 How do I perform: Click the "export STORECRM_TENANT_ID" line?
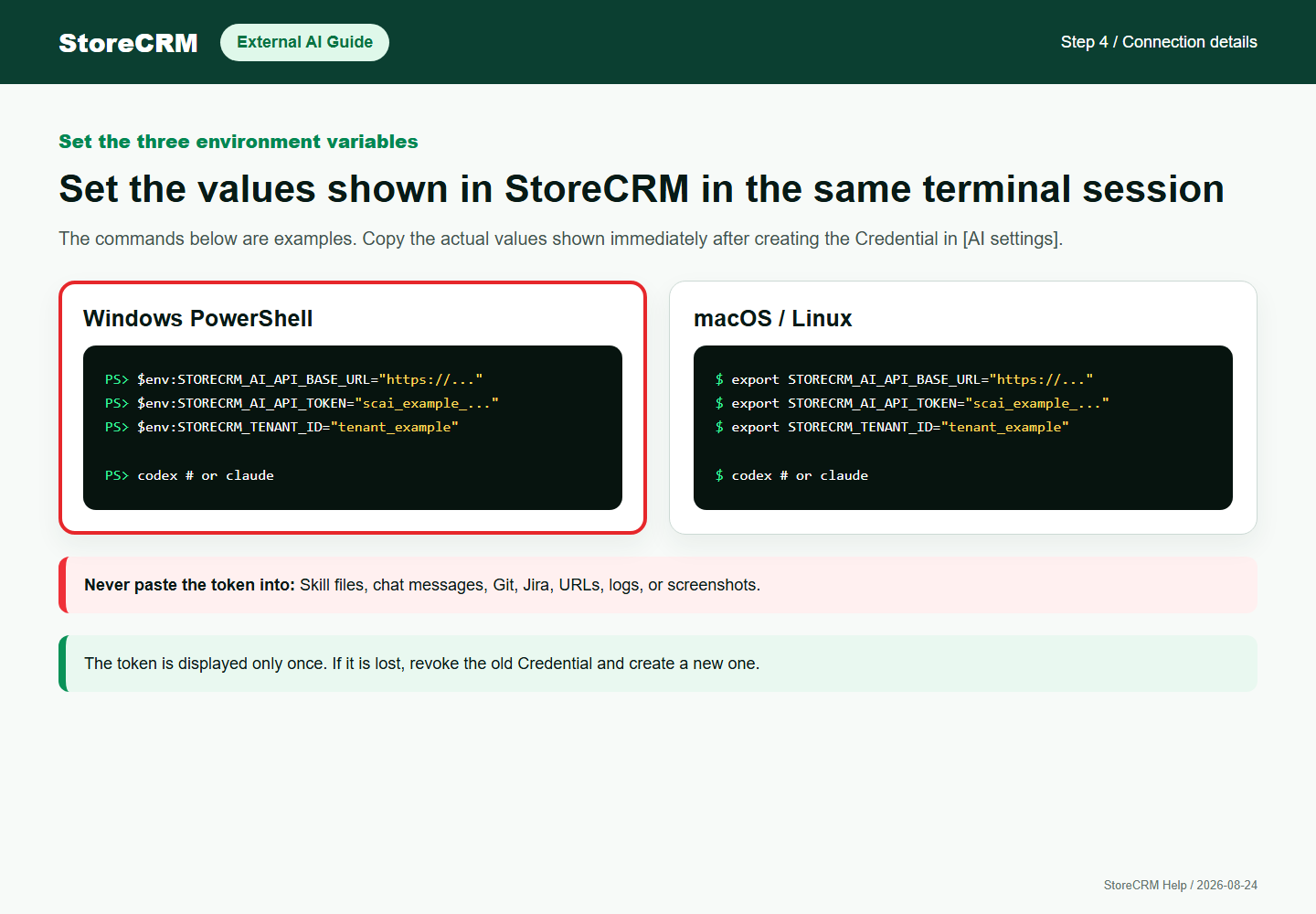click(x=892, y=427)
